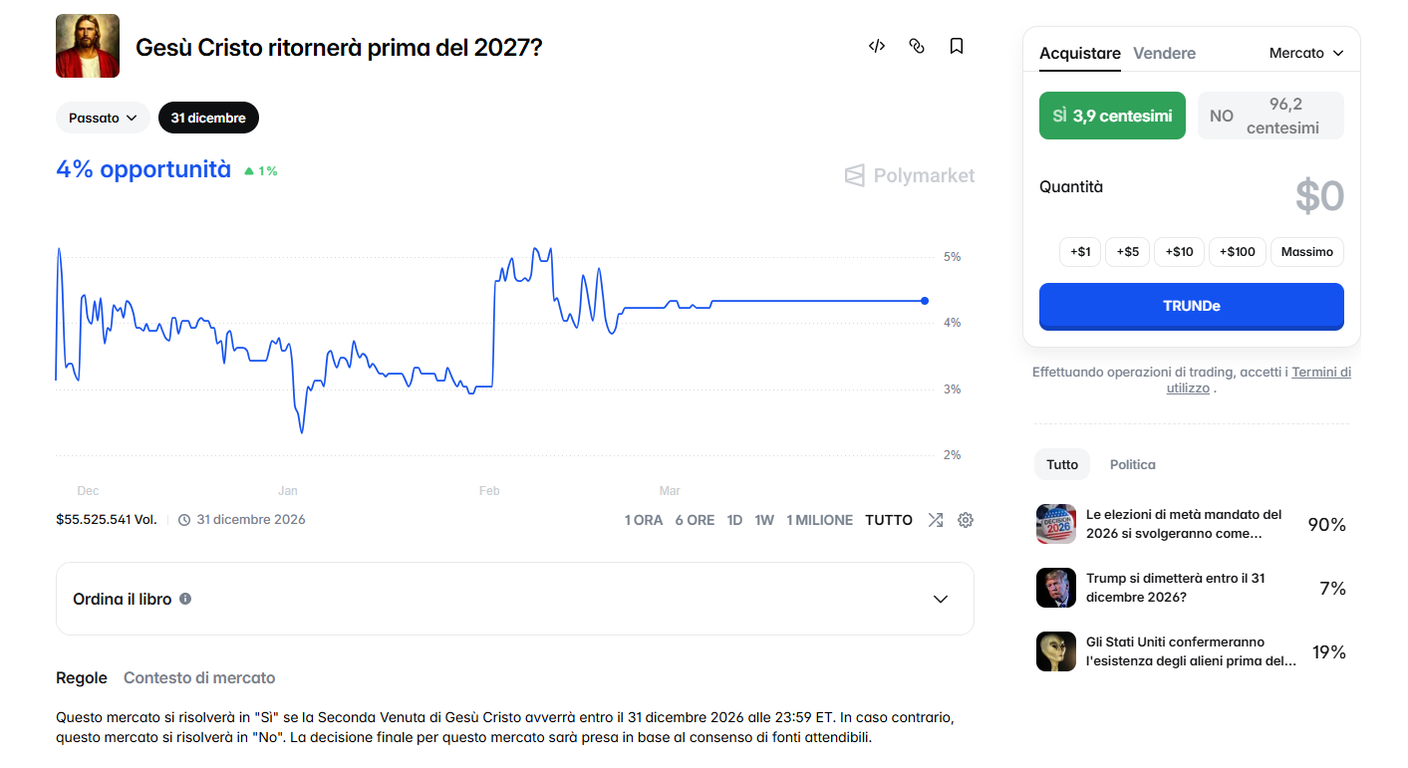1408x768 pixels.
Task: Open the Termini di utilizzo link
Action: tap(1320, 372)
